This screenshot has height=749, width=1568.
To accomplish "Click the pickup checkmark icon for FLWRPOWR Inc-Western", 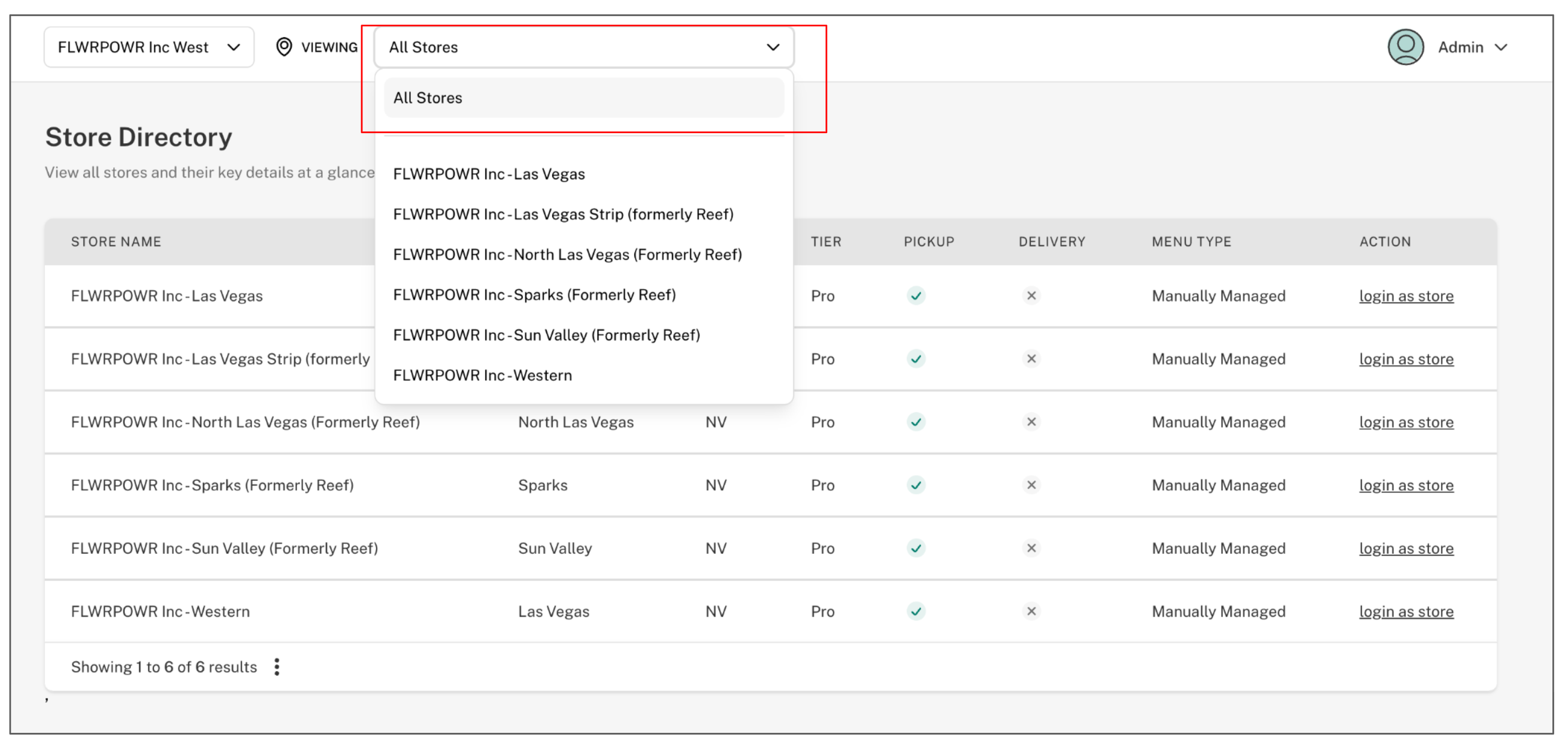I will 916,611.
